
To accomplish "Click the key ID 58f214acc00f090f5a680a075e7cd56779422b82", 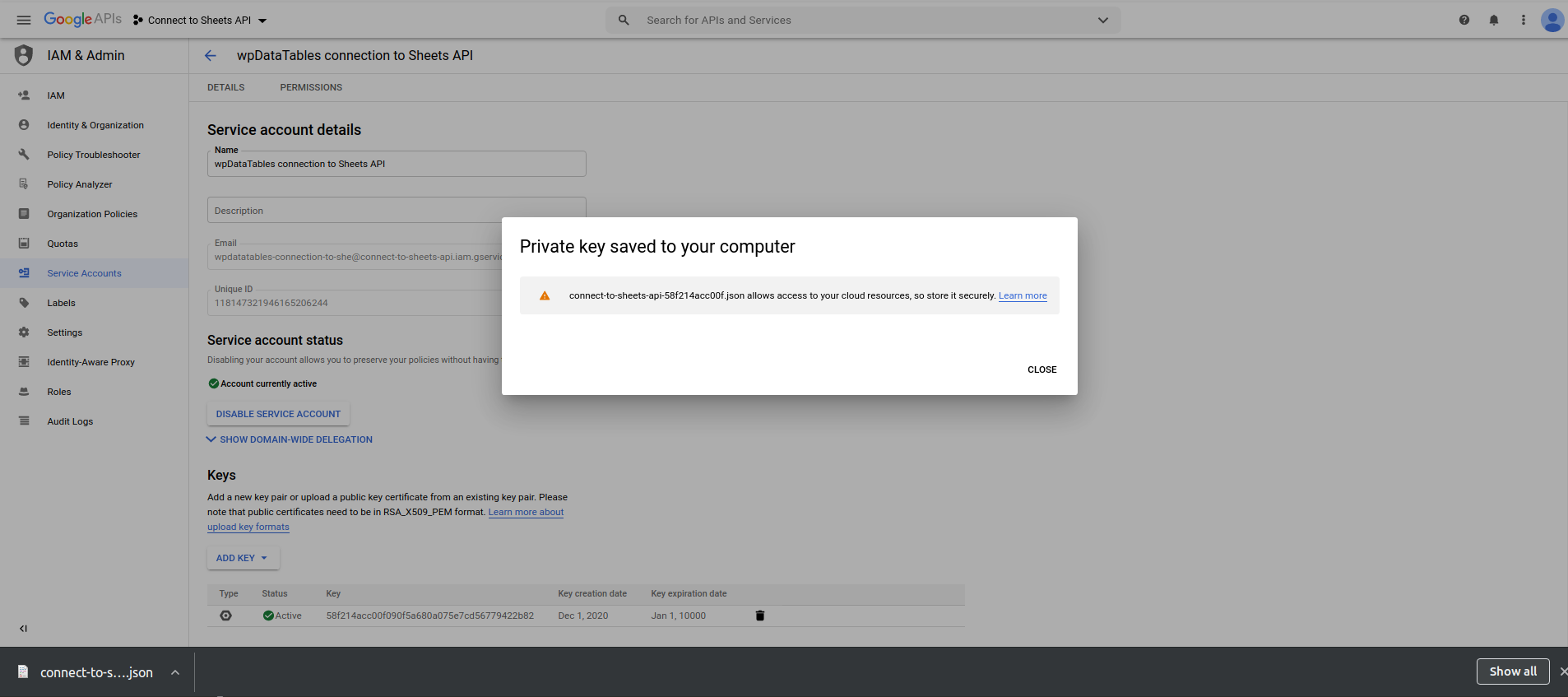I will (430, 616).
